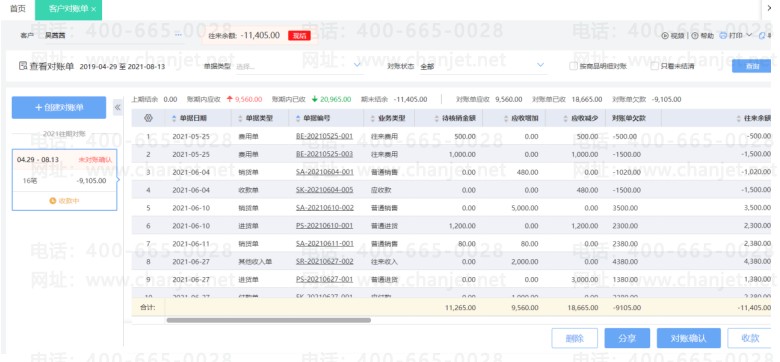The width and height of the screenshot is (780, 362).
Task: Open table column settings hexagon icon
Action: [148, 118]
